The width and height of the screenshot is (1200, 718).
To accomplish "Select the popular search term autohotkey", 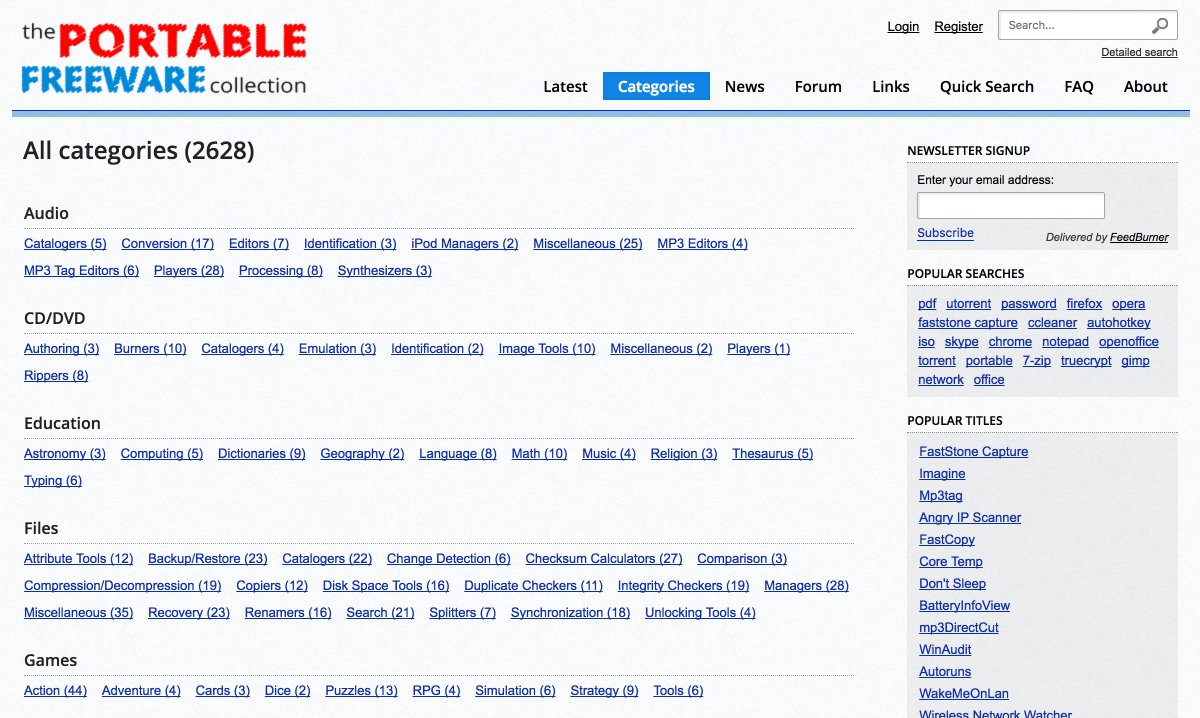I will pos(1118,323).
